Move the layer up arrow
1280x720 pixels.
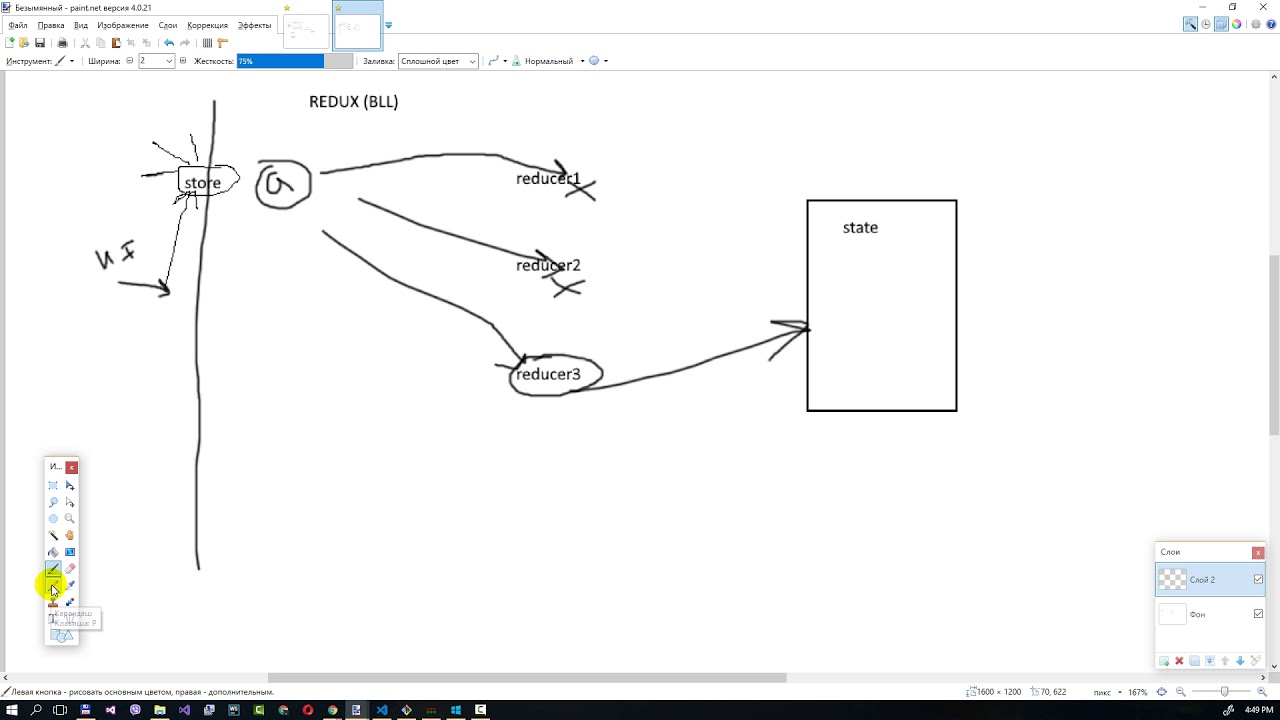pos(1225,661)
